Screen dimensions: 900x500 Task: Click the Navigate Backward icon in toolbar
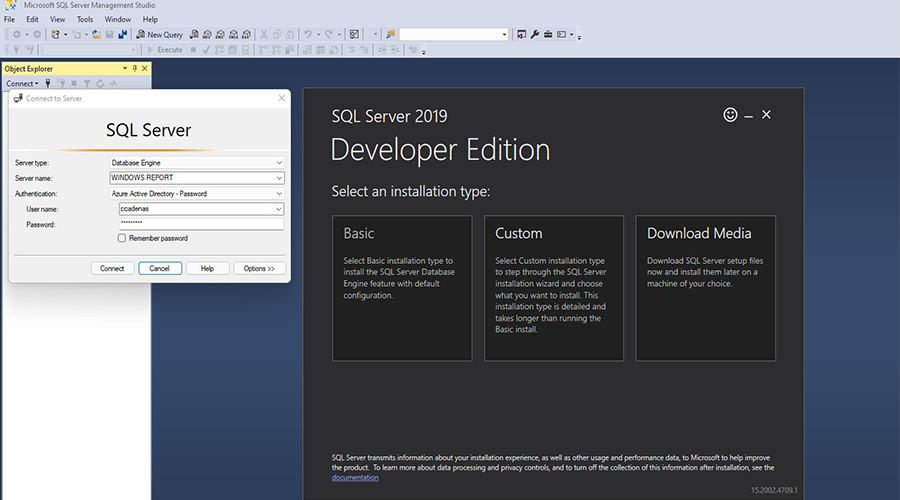(x=17, y=34)
